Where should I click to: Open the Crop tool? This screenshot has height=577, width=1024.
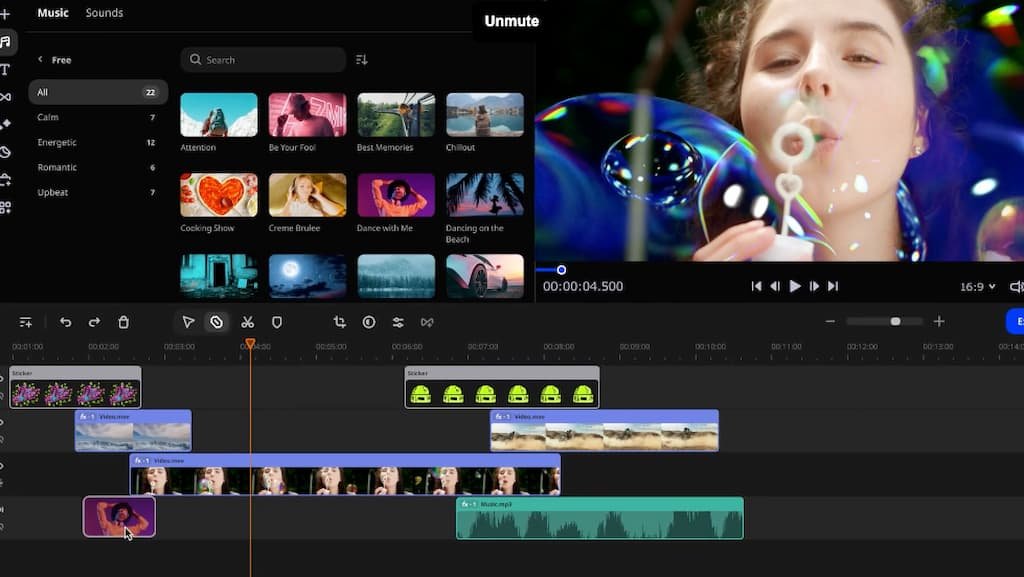[x=340, y=322]
